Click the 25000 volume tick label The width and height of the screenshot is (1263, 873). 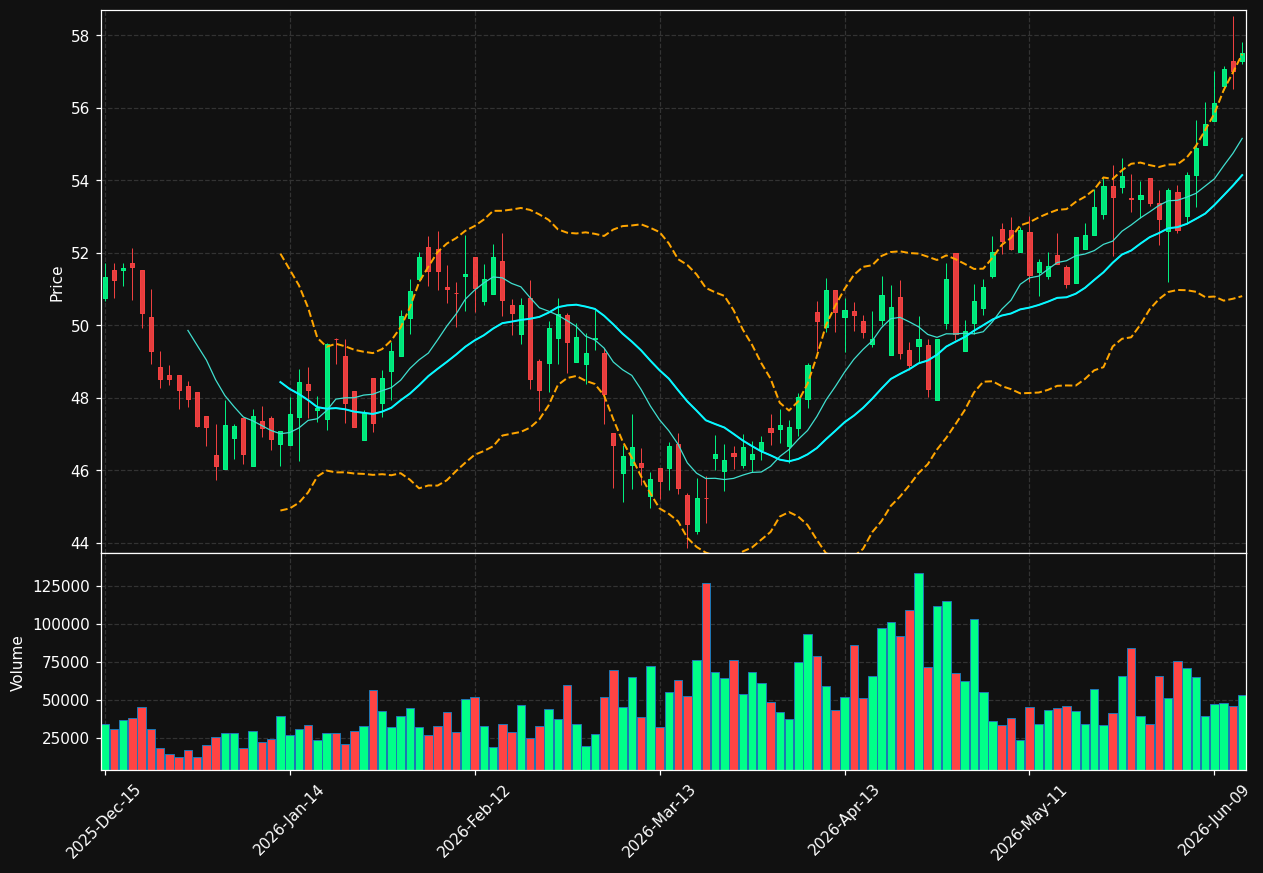pyautogui.click(x=67, y=738)
